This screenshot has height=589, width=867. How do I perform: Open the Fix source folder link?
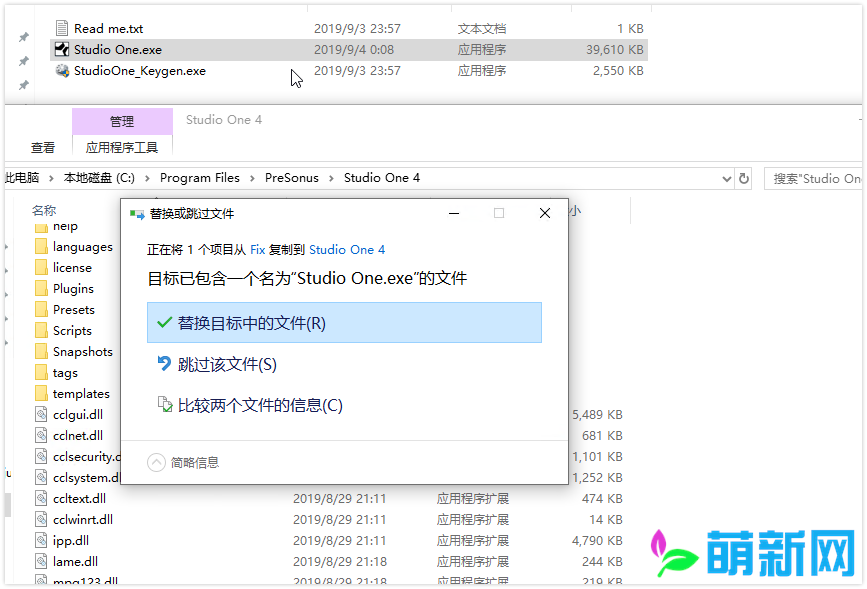click(x=258, y=249)
